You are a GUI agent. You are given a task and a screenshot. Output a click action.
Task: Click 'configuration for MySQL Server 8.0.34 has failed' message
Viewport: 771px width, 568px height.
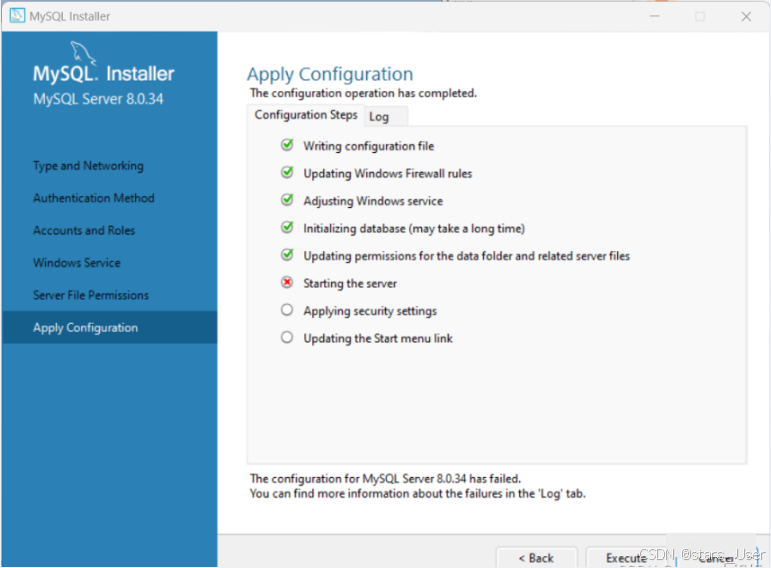[x=386, y=478]
